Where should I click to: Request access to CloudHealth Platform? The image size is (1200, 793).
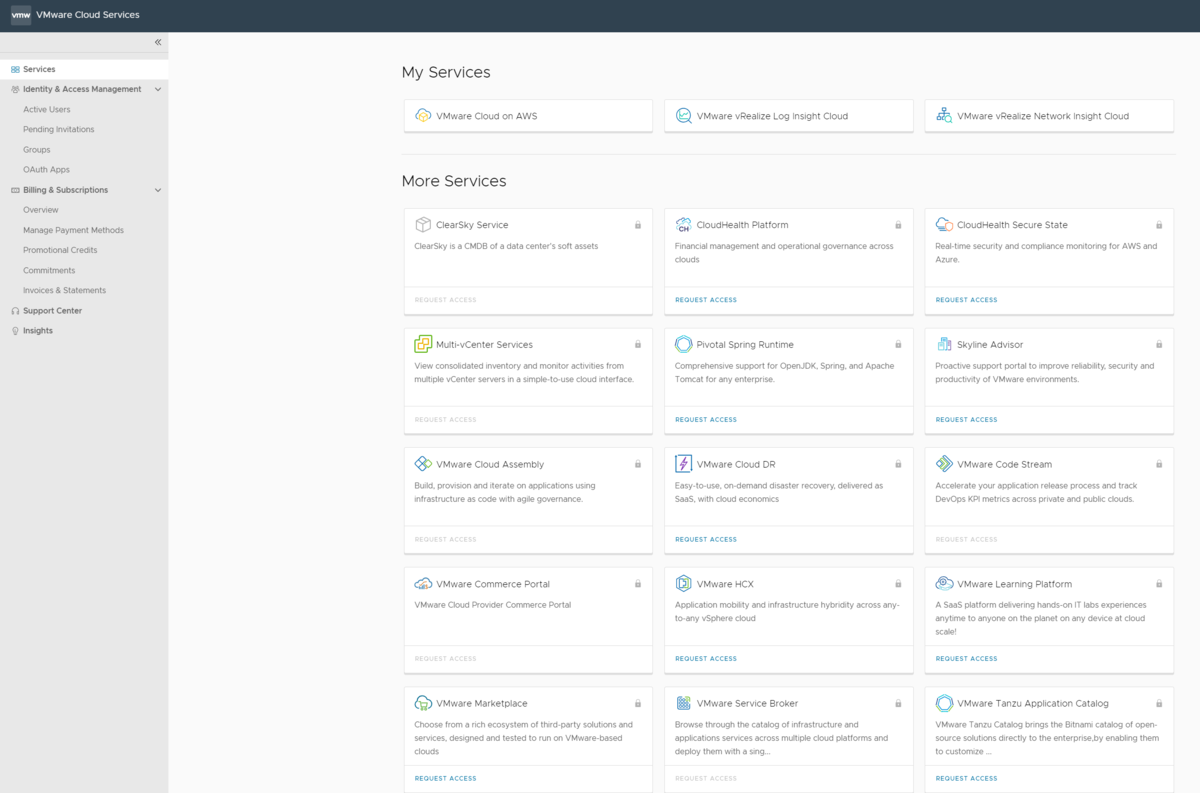[706, 300]
